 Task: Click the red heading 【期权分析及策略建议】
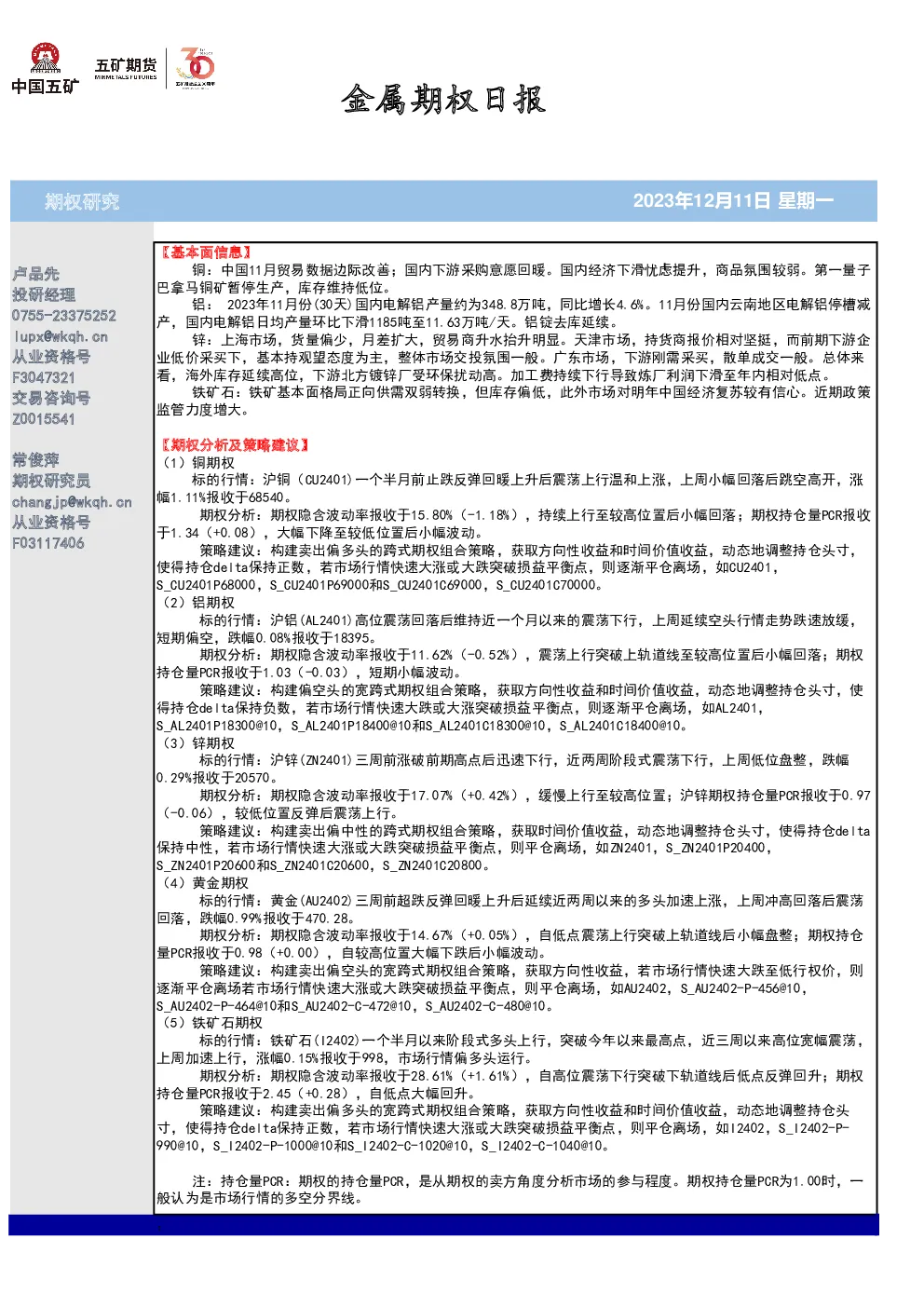[234, 445]
